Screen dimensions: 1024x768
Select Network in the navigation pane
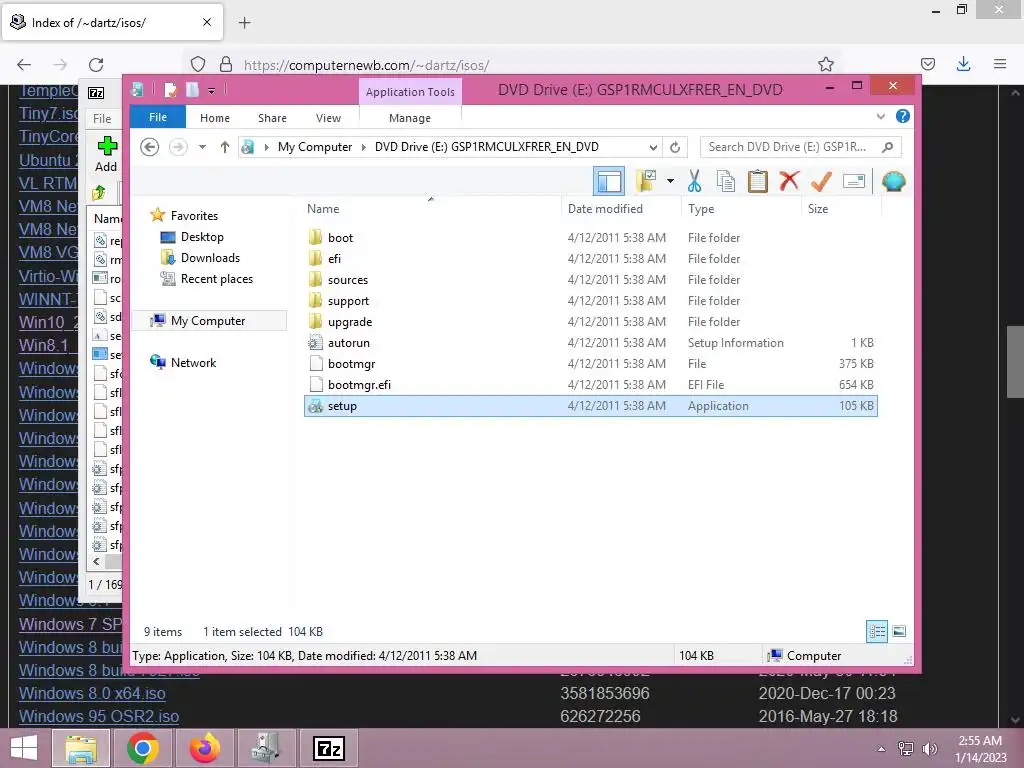coord(193,362)
